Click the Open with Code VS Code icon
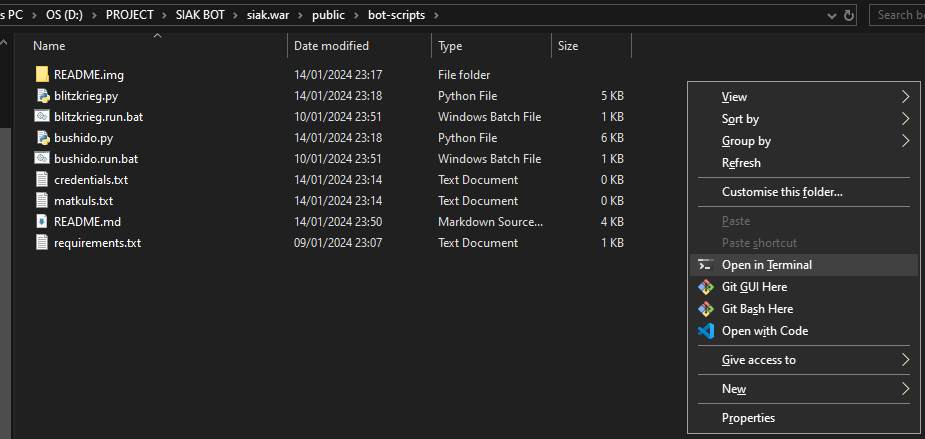Screen dimensions: 925x439 (706, 331)
